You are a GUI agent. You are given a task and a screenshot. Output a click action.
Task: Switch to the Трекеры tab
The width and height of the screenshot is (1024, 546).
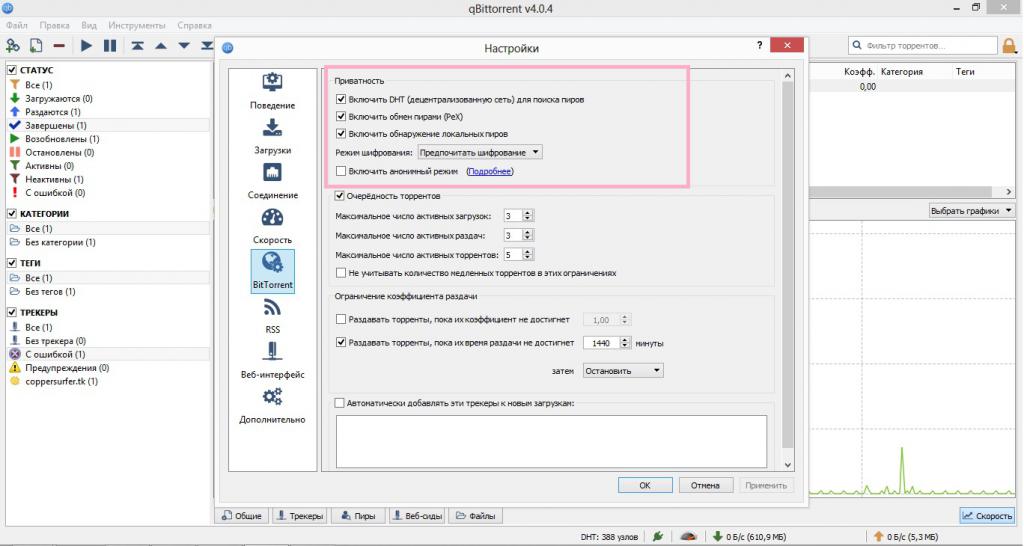(x=300, y=516)
